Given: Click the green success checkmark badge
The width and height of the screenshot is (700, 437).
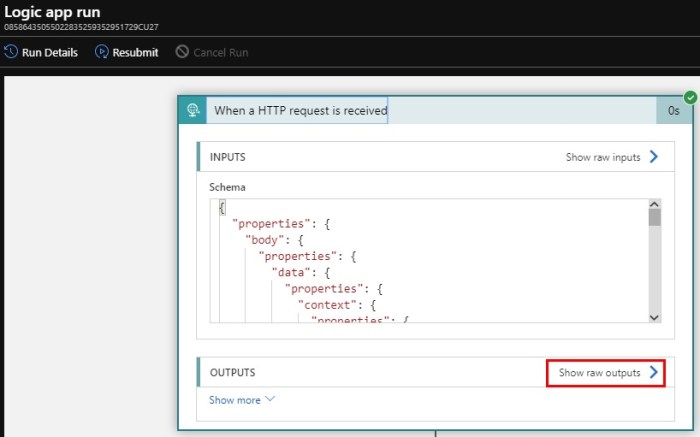Looking at the screenshot, I should (x=690, y=97).
